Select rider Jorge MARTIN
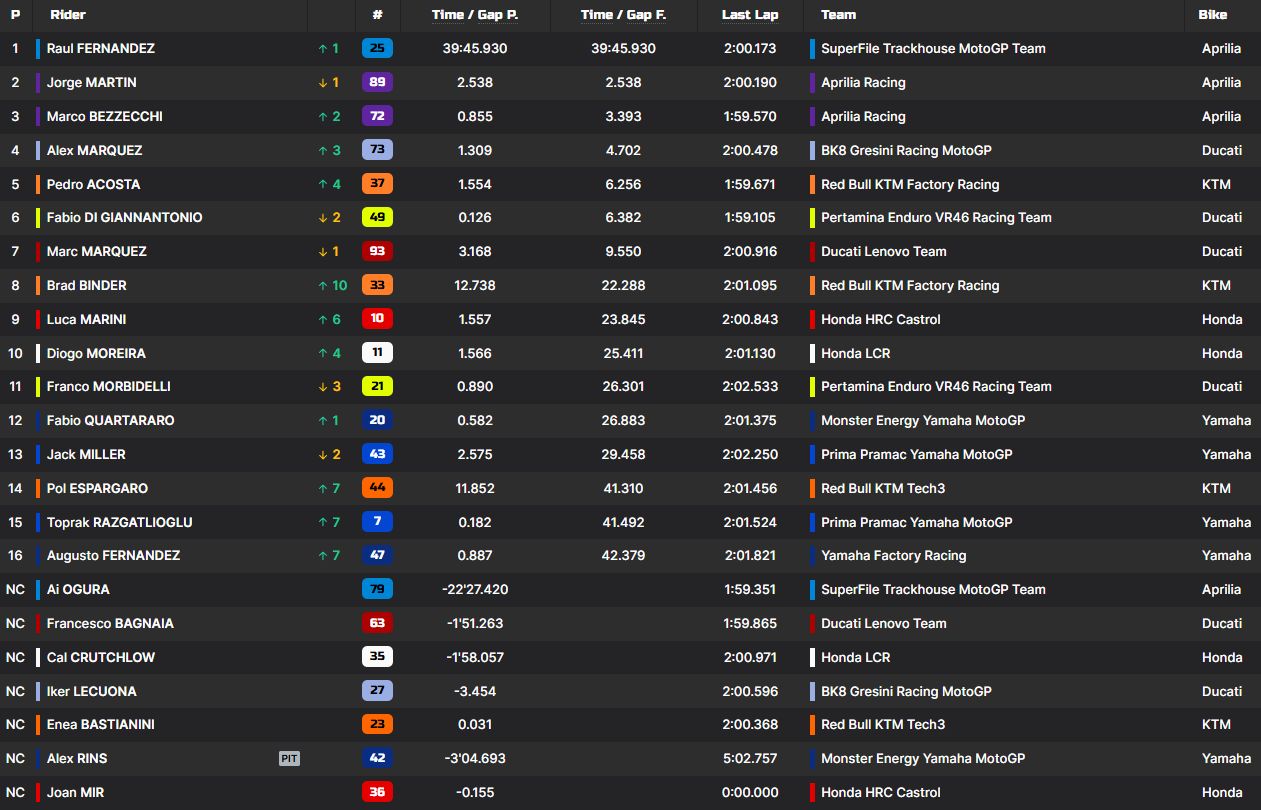The height and width of the screenshot is (810, 1261). 92,82
